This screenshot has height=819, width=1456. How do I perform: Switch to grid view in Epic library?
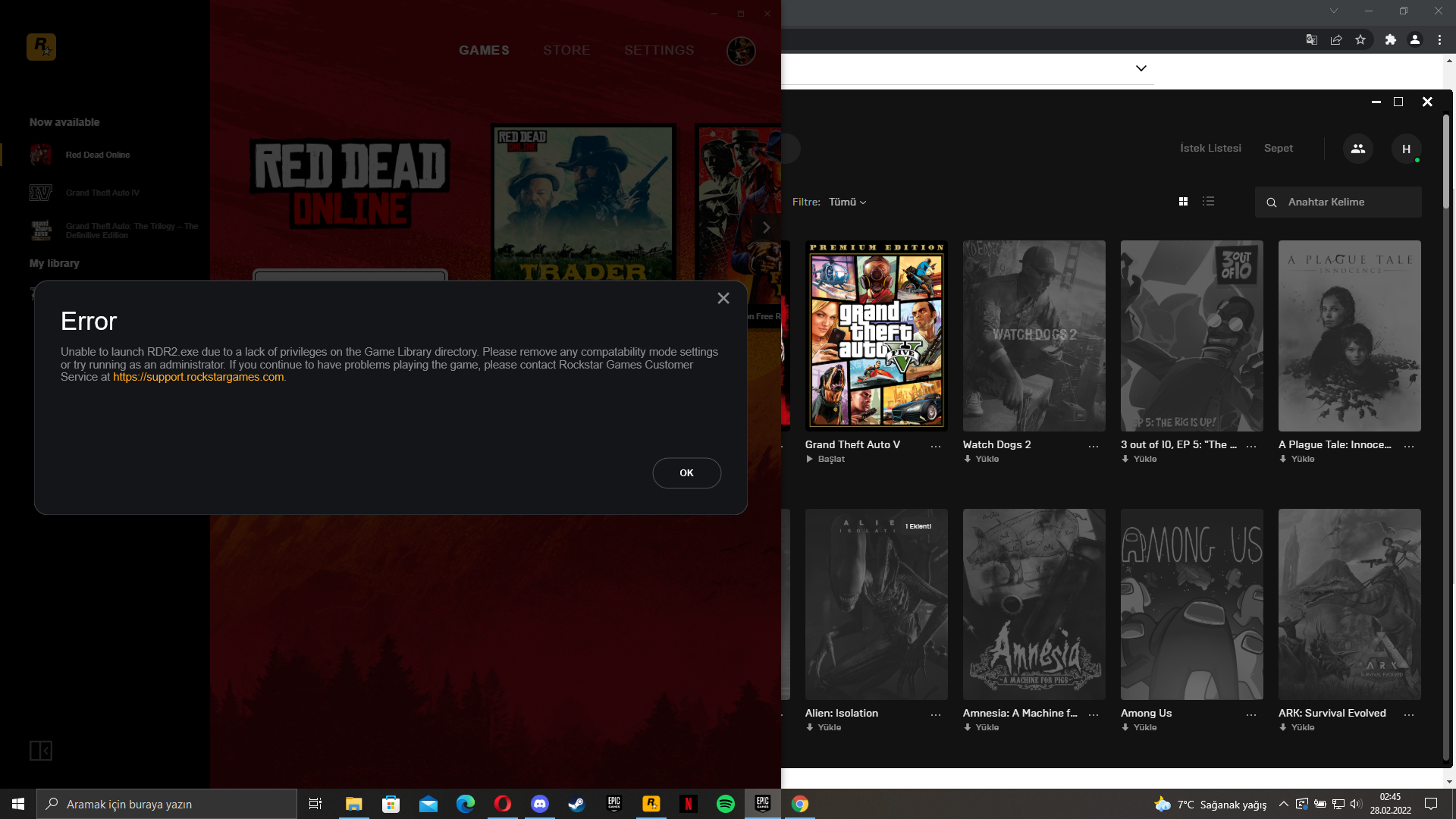(1183, 202)
